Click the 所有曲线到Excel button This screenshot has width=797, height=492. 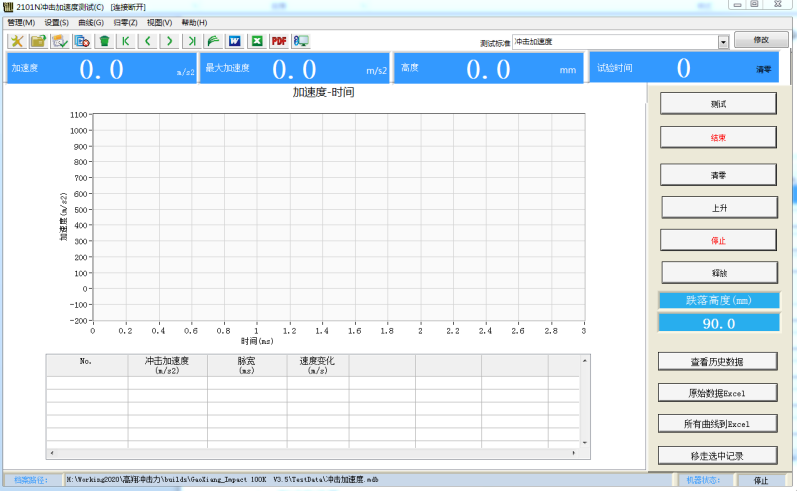point(717,423)
